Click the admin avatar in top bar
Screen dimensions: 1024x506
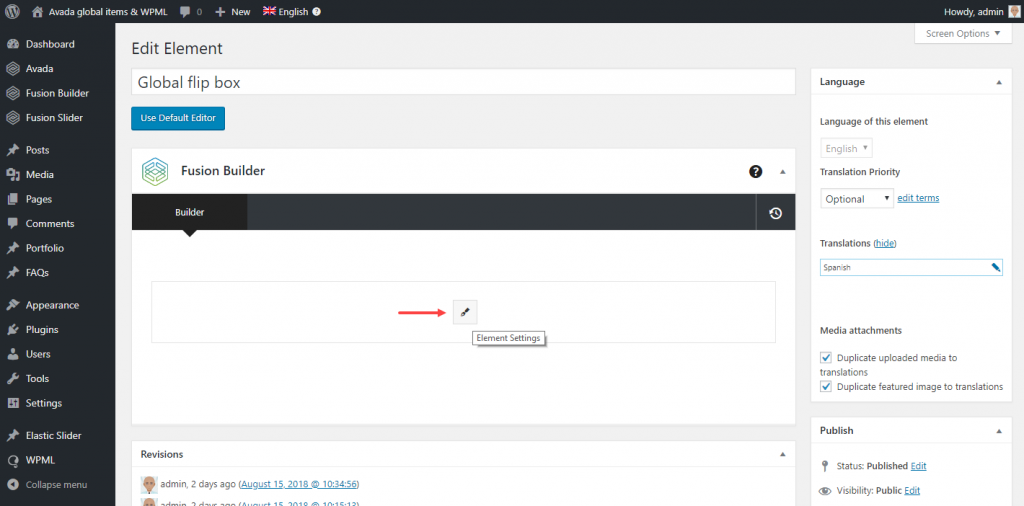click(1014, 11)
